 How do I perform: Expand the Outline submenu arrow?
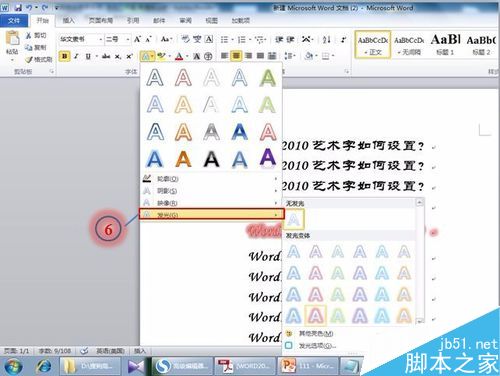pos(276,179)
